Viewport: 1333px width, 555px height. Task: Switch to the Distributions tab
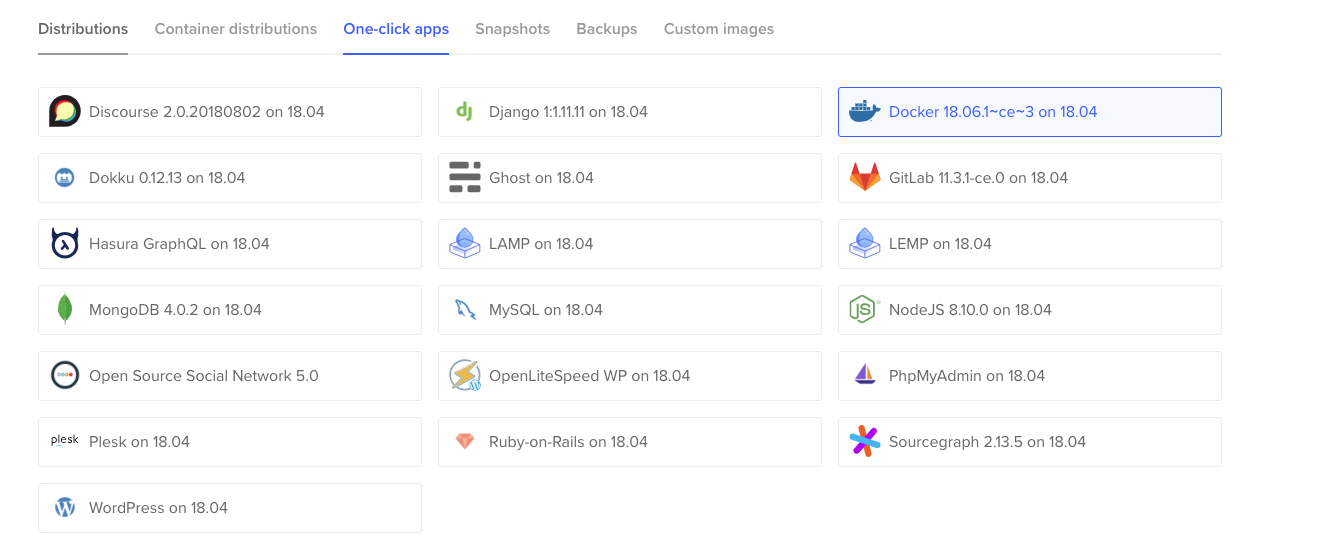83,29
